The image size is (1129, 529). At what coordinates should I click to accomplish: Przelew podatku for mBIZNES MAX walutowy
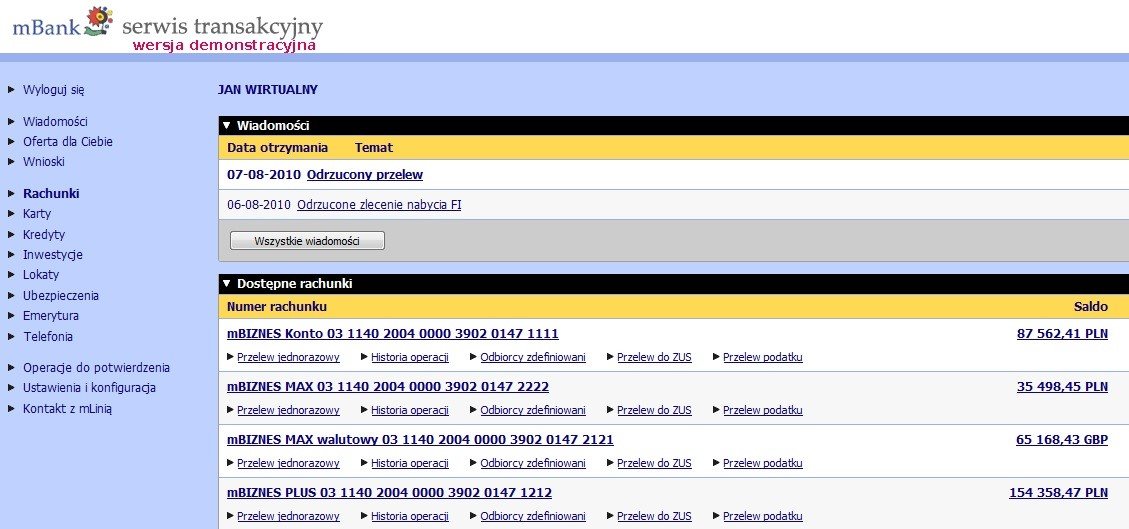[x=763, y=464]
